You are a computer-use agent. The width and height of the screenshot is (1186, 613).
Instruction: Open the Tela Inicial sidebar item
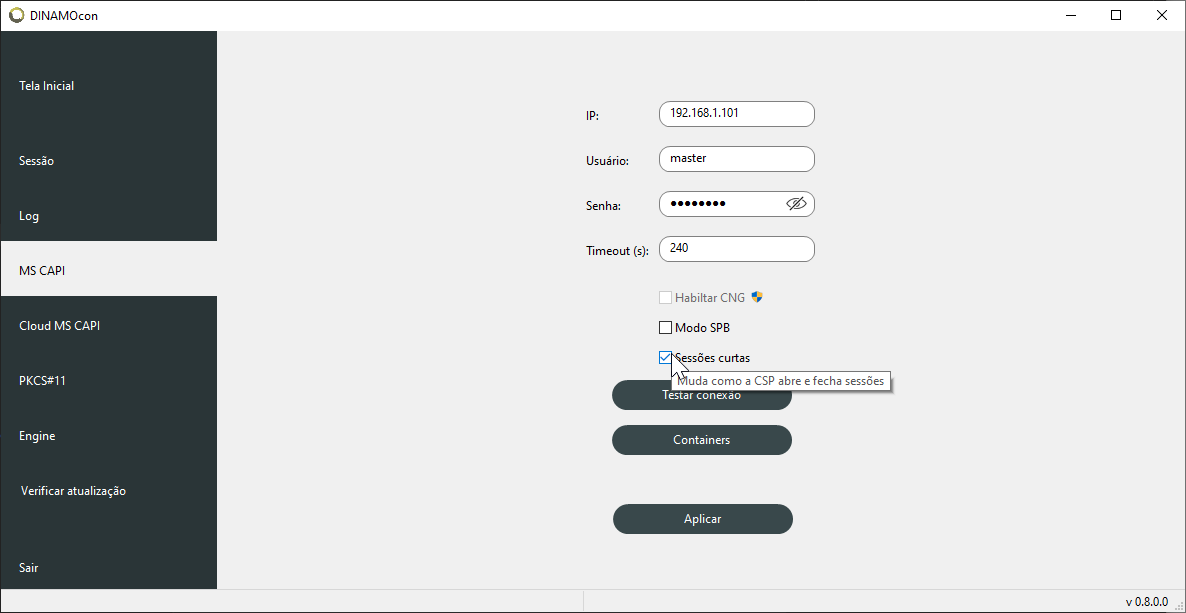[108, 86]
